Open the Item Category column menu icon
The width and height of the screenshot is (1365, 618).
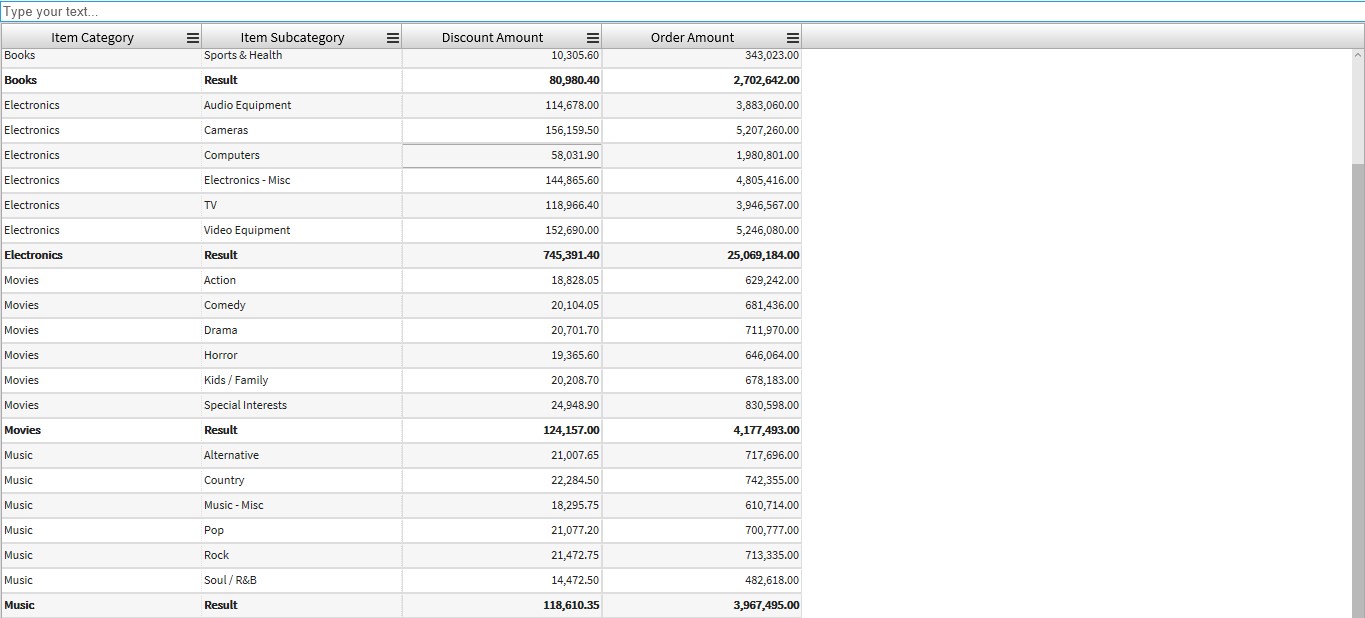click(x=193, y=38)
